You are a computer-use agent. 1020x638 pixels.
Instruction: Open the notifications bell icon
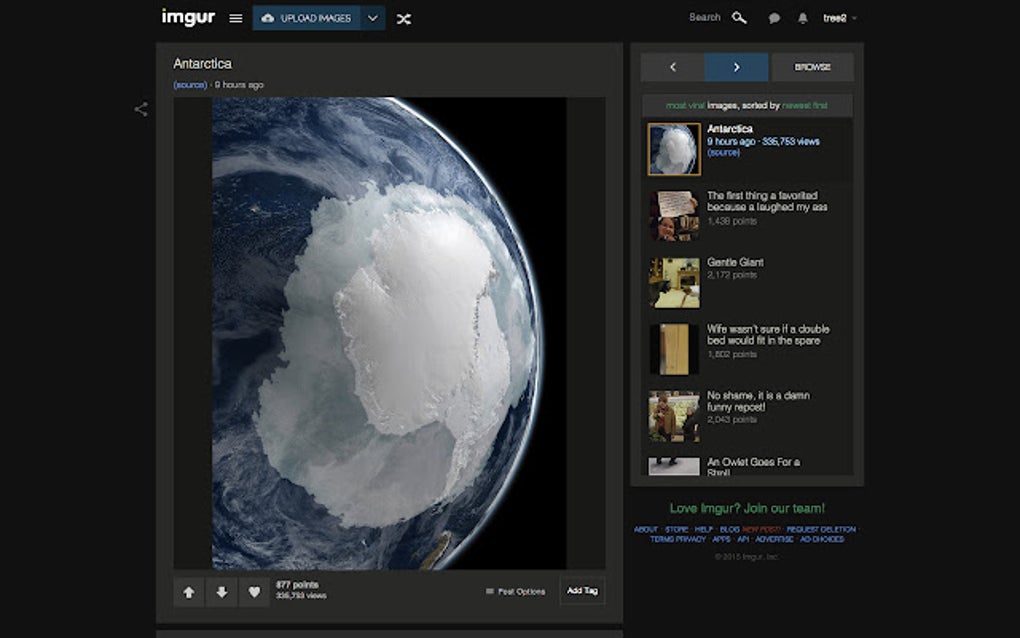tap(802, 17)
